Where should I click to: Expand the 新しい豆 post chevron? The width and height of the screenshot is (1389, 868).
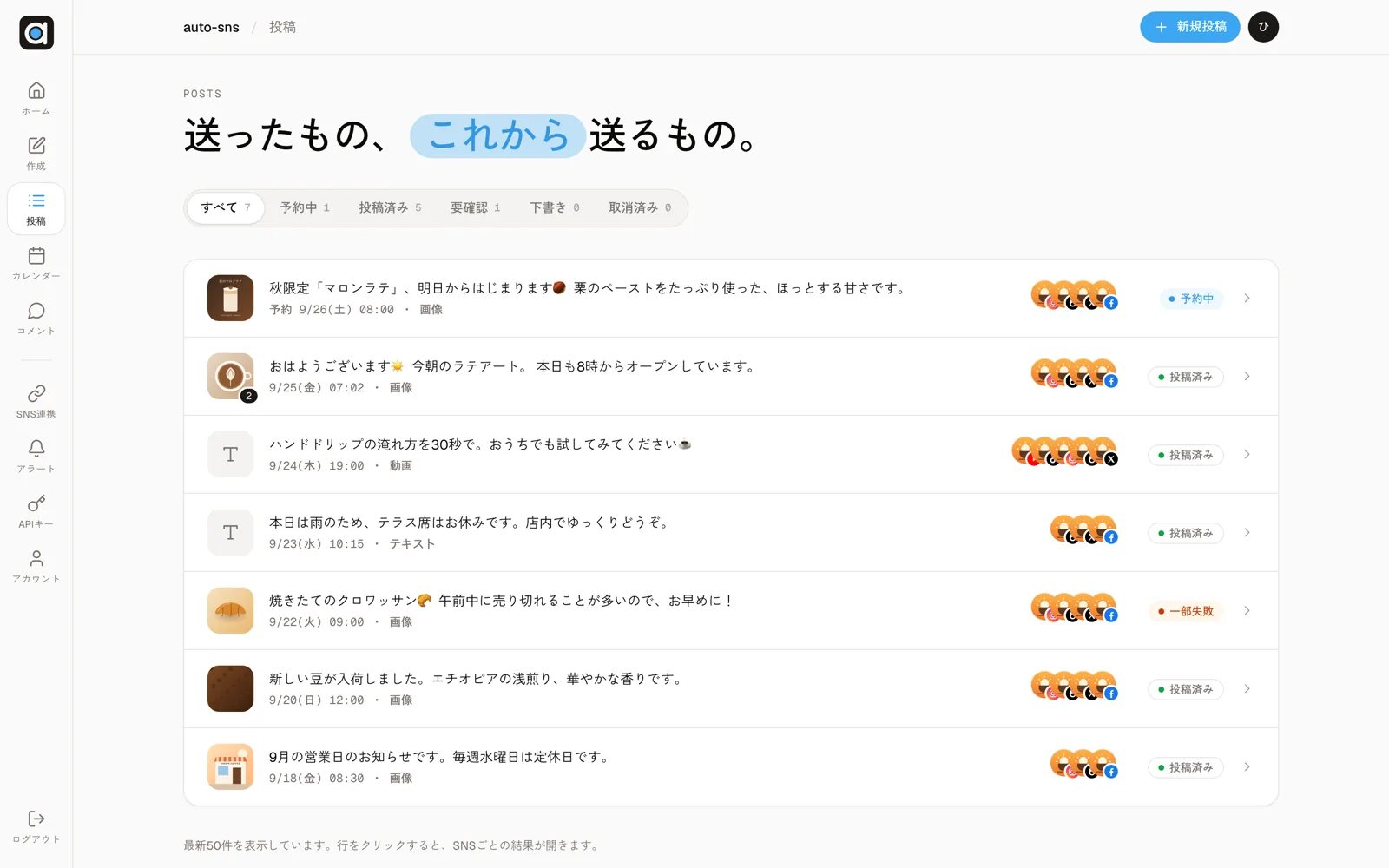pos(1247,689)
